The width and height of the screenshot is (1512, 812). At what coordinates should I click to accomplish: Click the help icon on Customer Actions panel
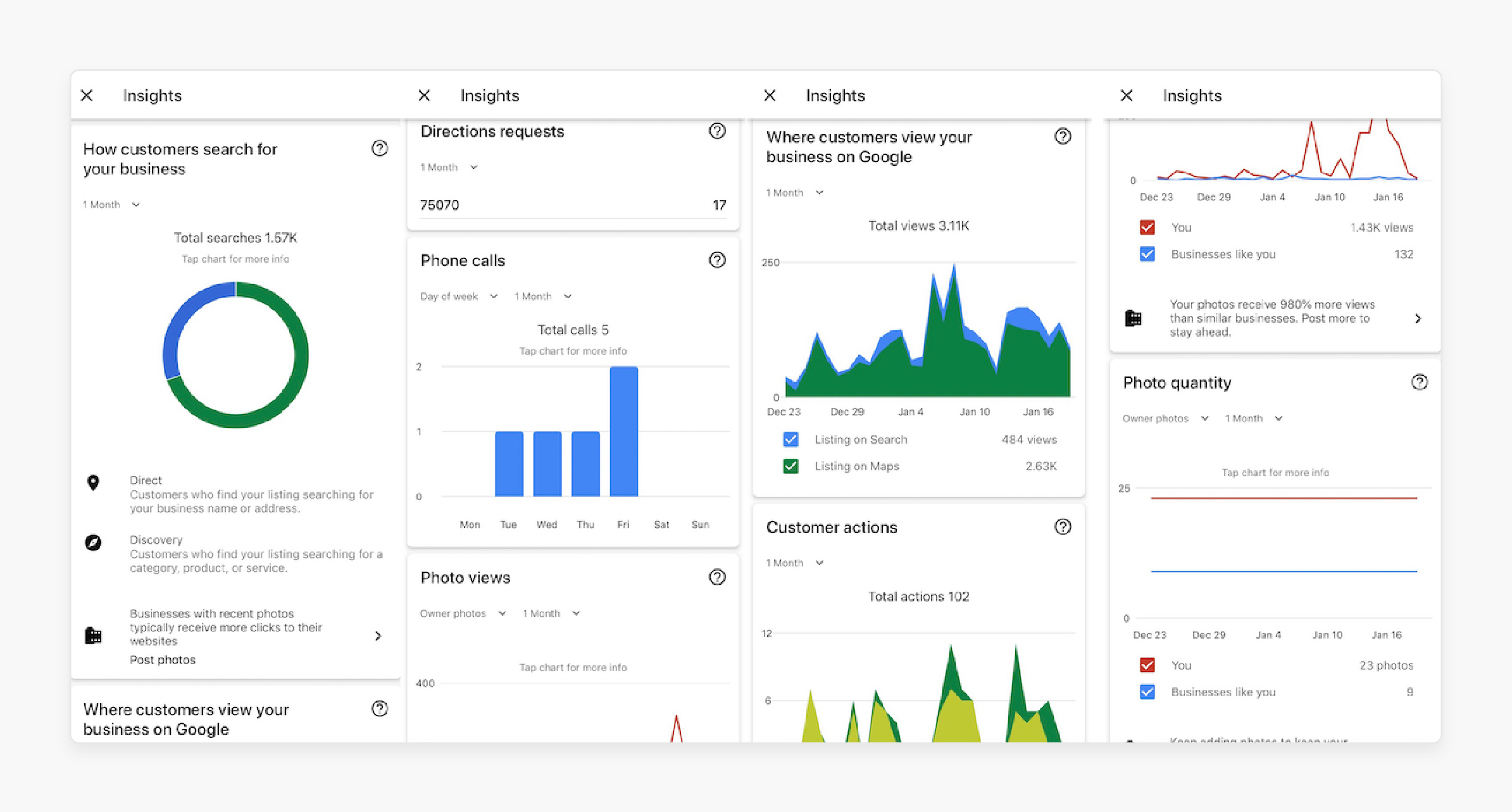point(1062,526)
